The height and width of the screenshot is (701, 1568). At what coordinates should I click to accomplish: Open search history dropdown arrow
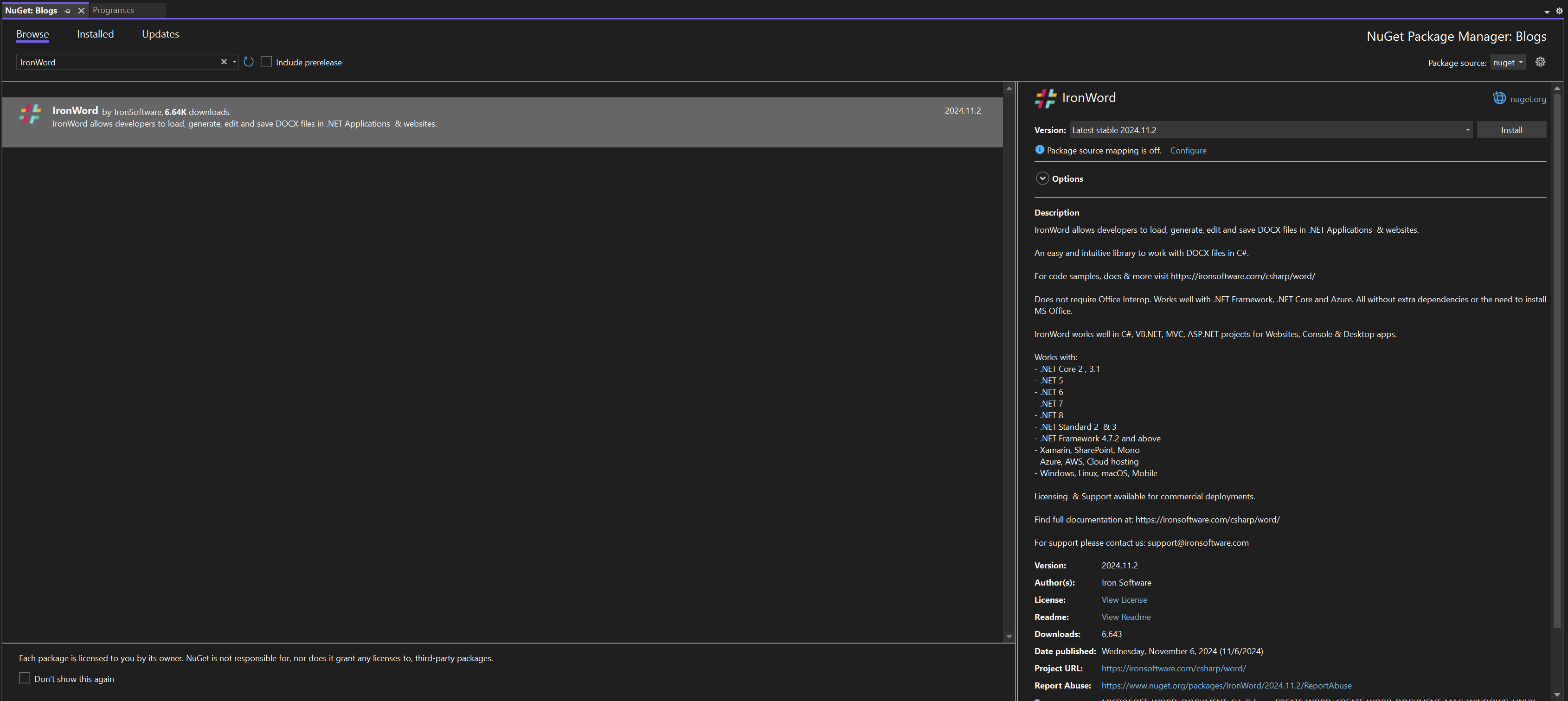(234, 62)
